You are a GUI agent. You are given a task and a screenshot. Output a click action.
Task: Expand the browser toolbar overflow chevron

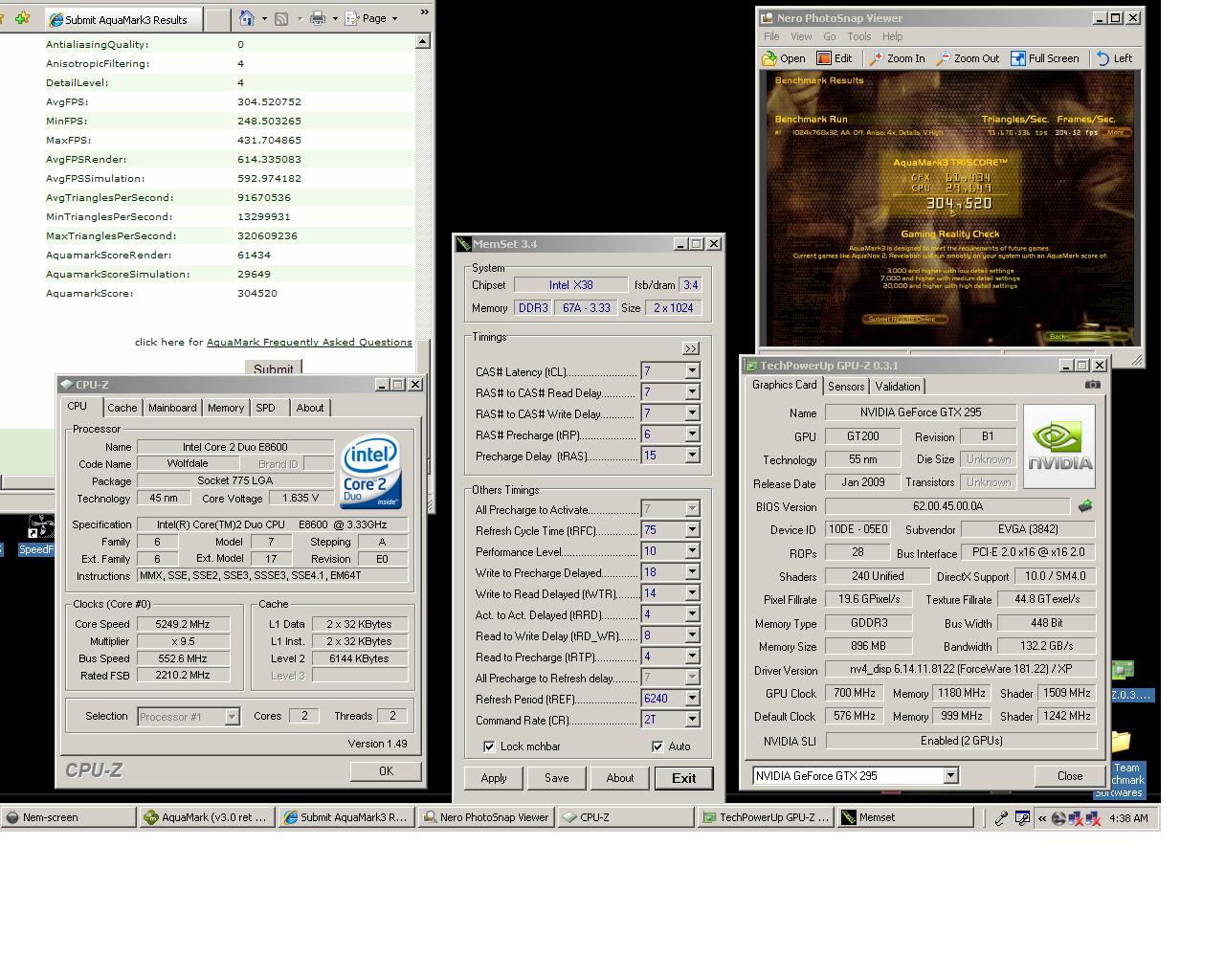pos(424,14)
